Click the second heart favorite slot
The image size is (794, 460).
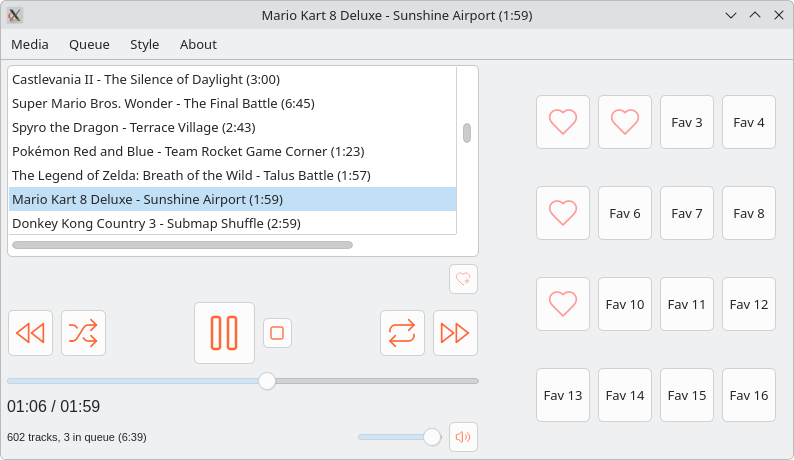coord(625,122)
